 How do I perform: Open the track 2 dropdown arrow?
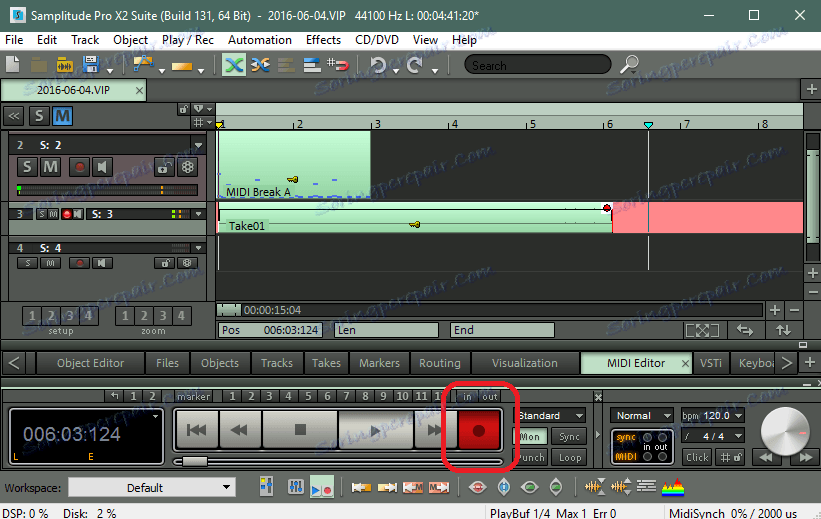[x=198, y=145]
